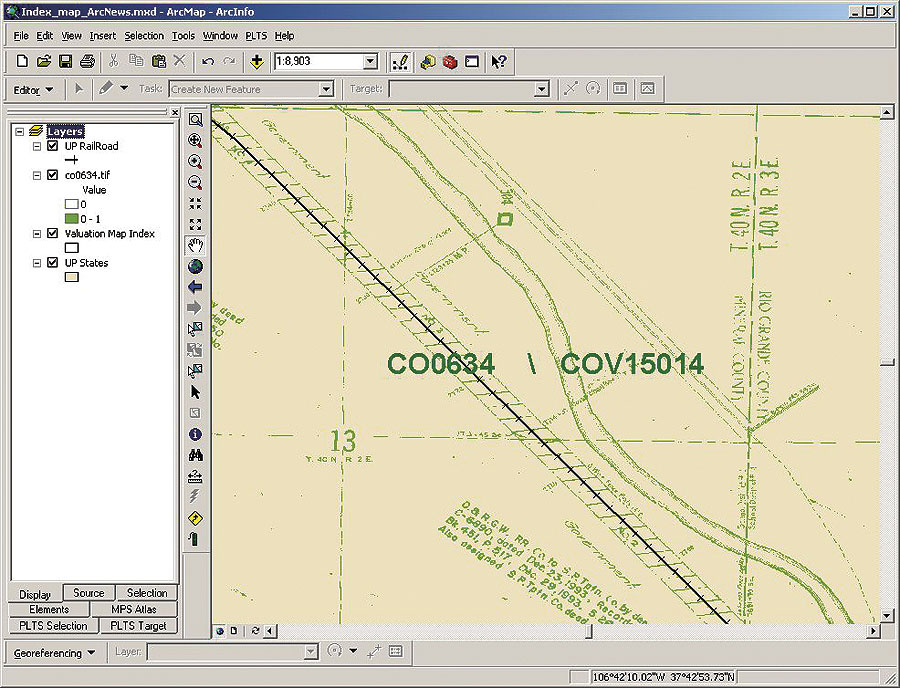Switch to the Source tab

coord(89,593)
